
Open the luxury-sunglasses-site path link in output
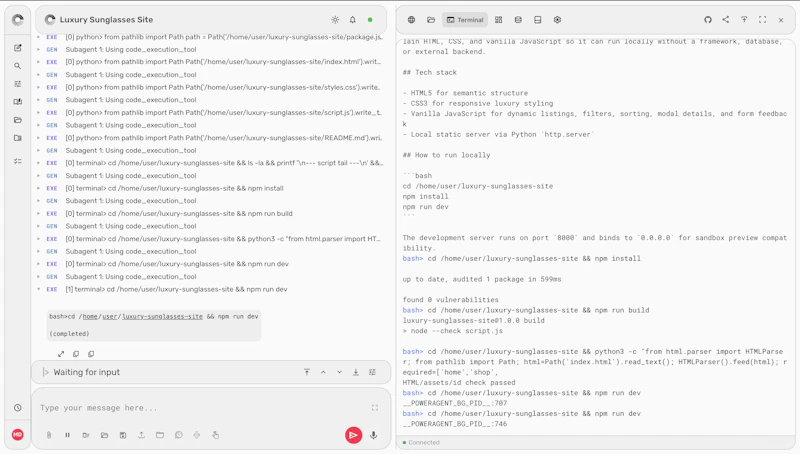[x=162, y=317]
